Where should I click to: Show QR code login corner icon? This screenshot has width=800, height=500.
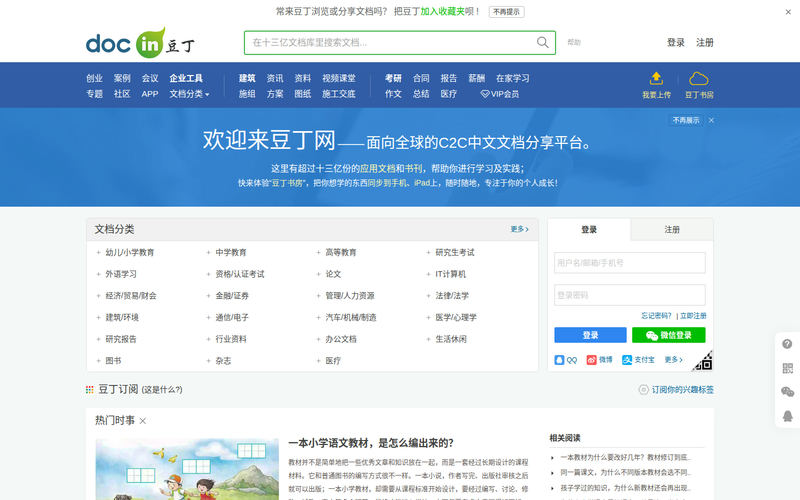point(703,361)
